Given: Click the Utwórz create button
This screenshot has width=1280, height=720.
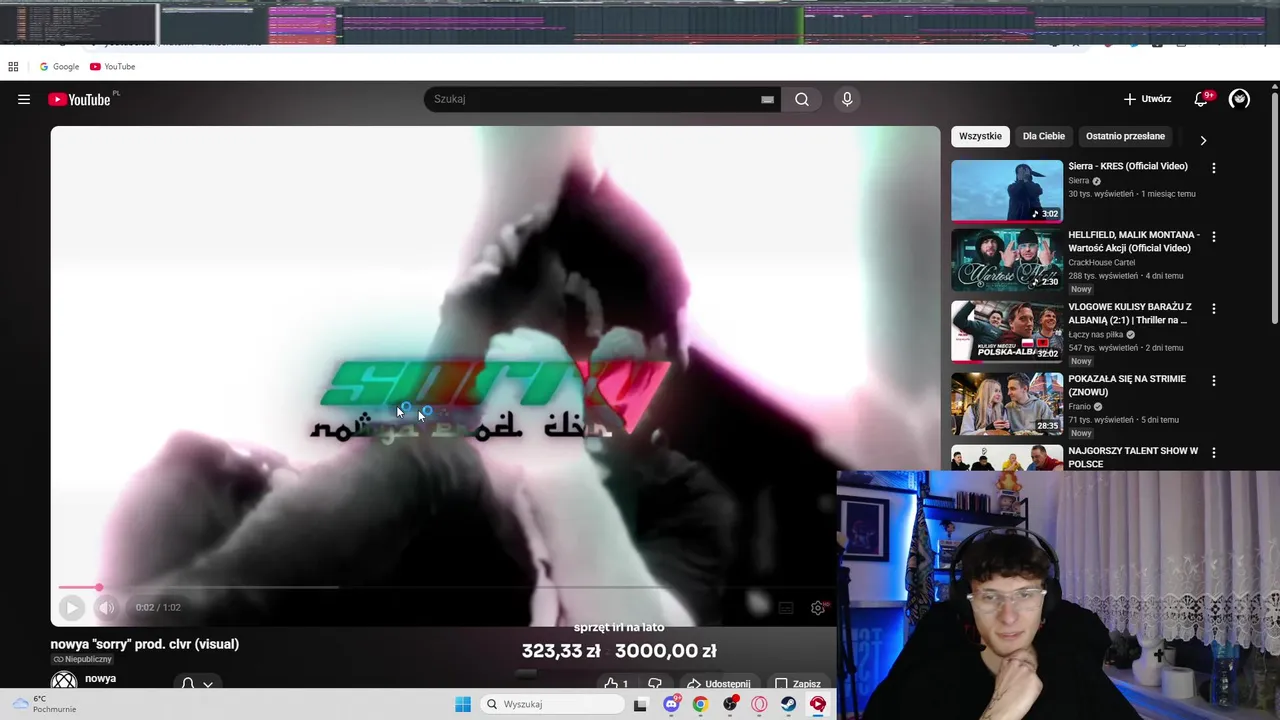Looking at the screenshot, I should 1147,99.
